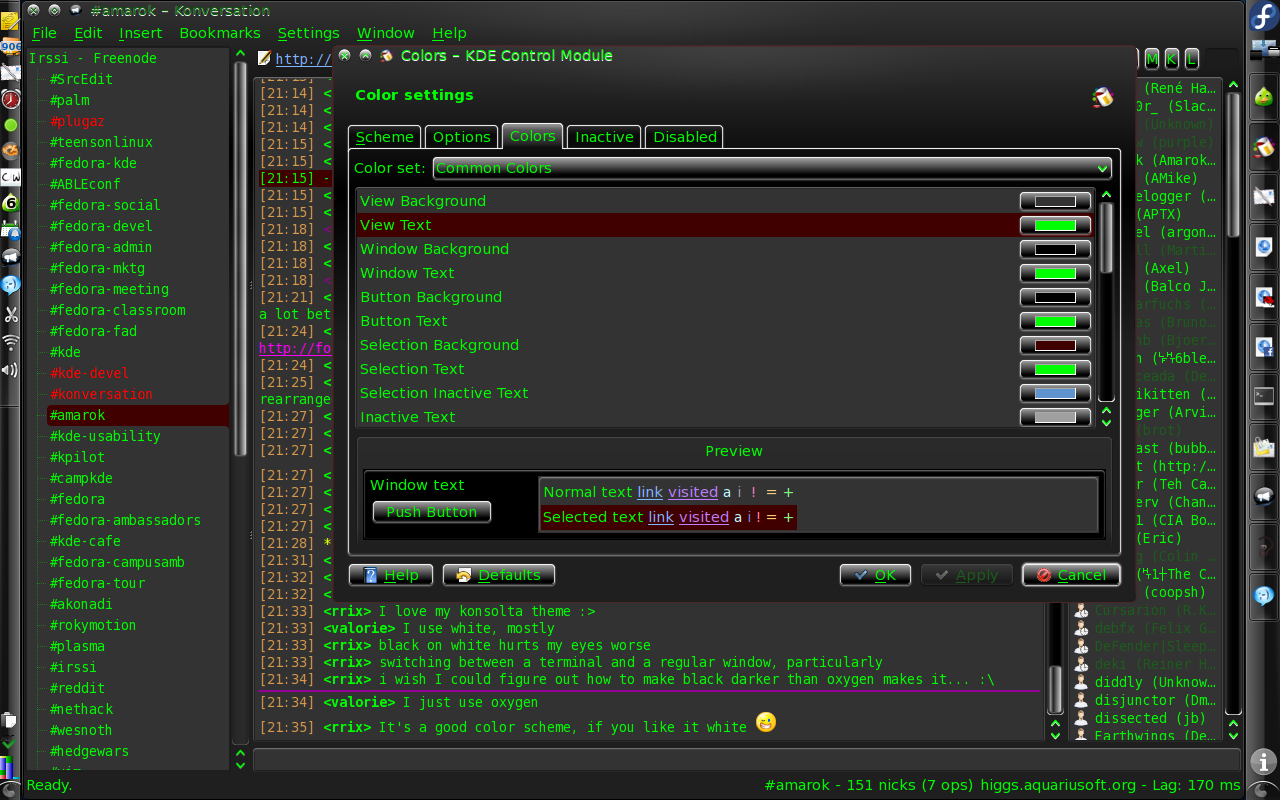Click the yellow notes icon at left panel top

pyautogui.click(x=10, y=20)
